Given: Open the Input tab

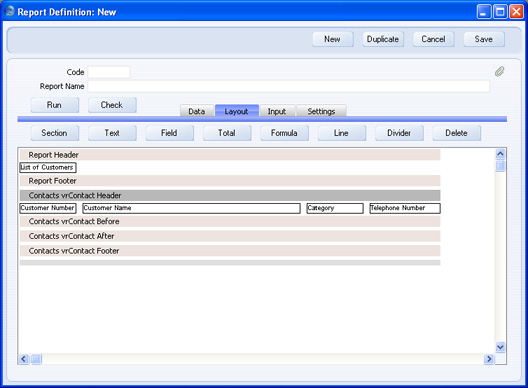Looking at the screenshot, I should click(x=277, y=111).
